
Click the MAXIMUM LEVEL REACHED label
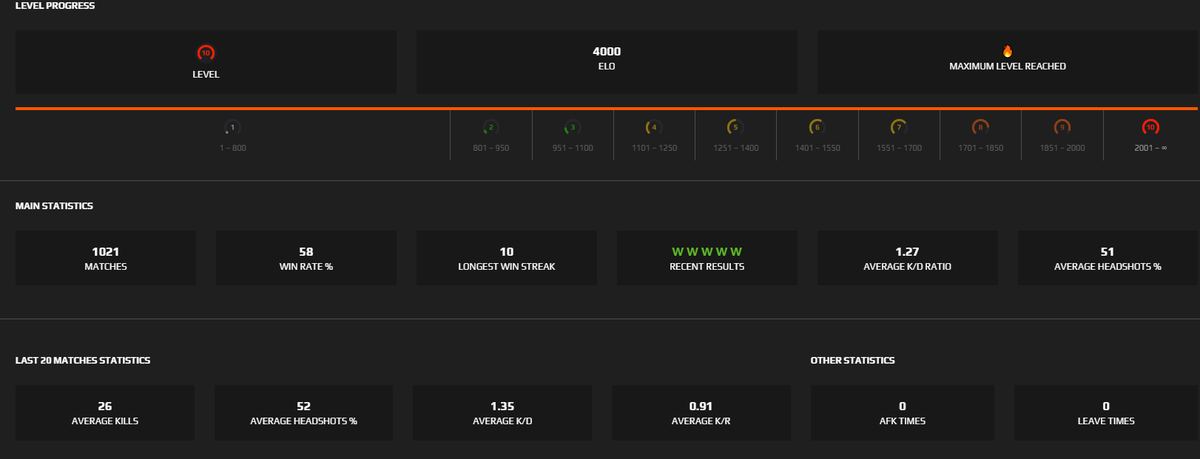[x=1007, y=66]
